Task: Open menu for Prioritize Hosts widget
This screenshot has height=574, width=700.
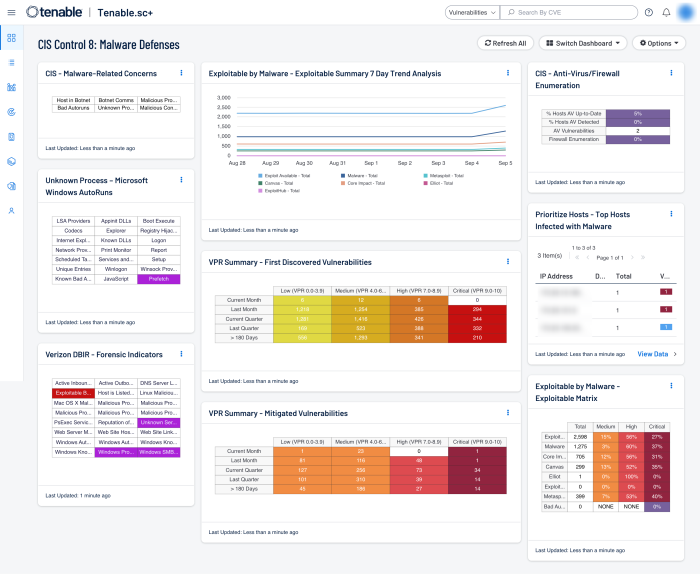Action: (671, 214)
